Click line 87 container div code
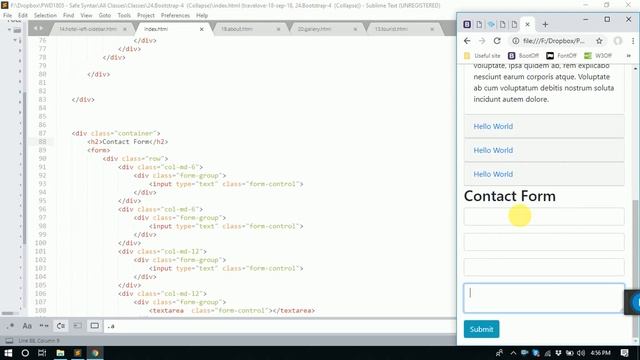 point(116,133)
